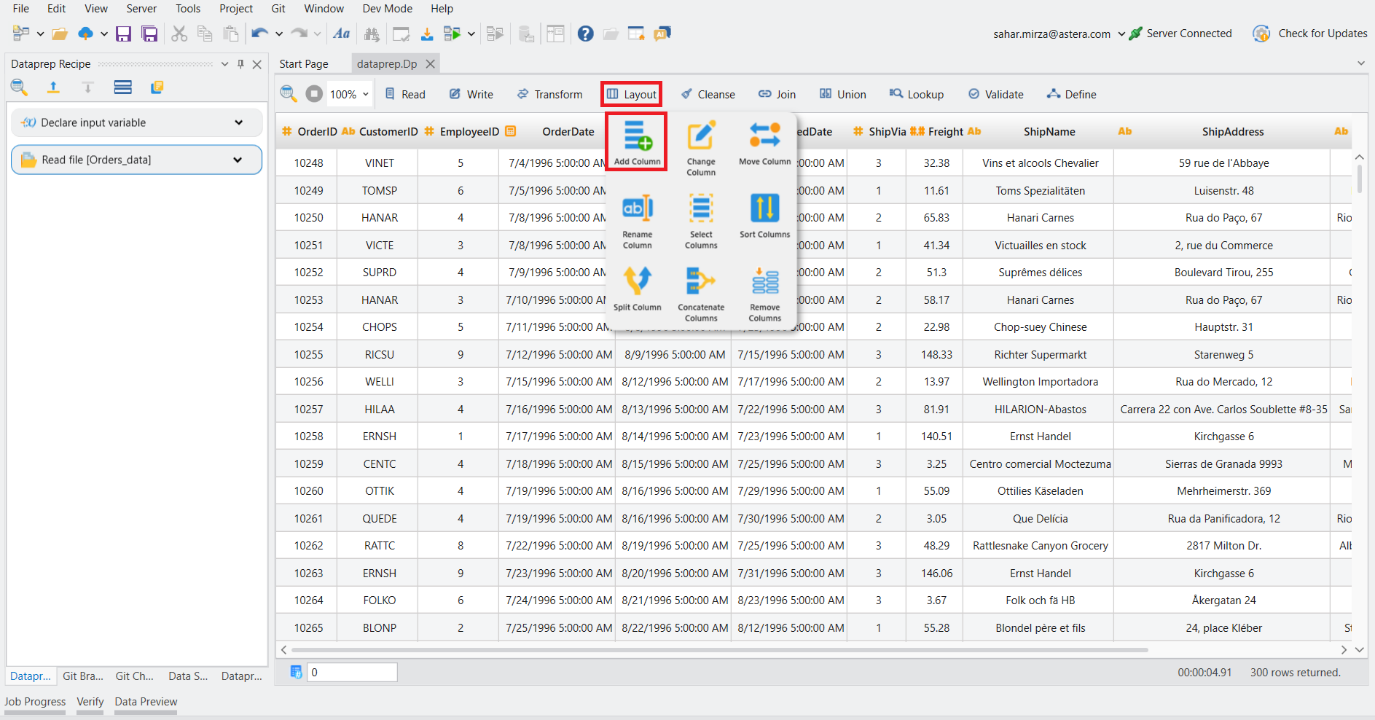
Task: Click the Transform toolbar button
Action: [x=549, y=95]
